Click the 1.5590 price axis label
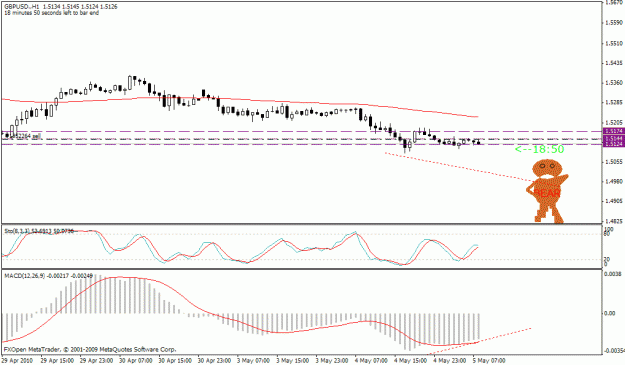The width and height of the screenshot is (625, 365). (x=614, y=23)
